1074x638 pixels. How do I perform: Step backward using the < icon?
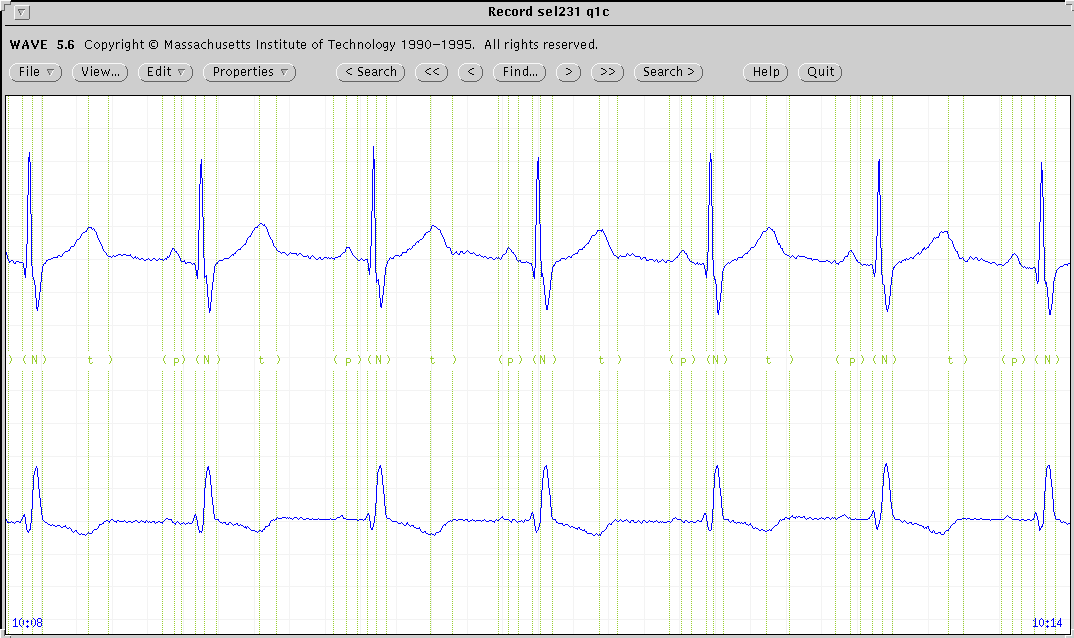470,72
